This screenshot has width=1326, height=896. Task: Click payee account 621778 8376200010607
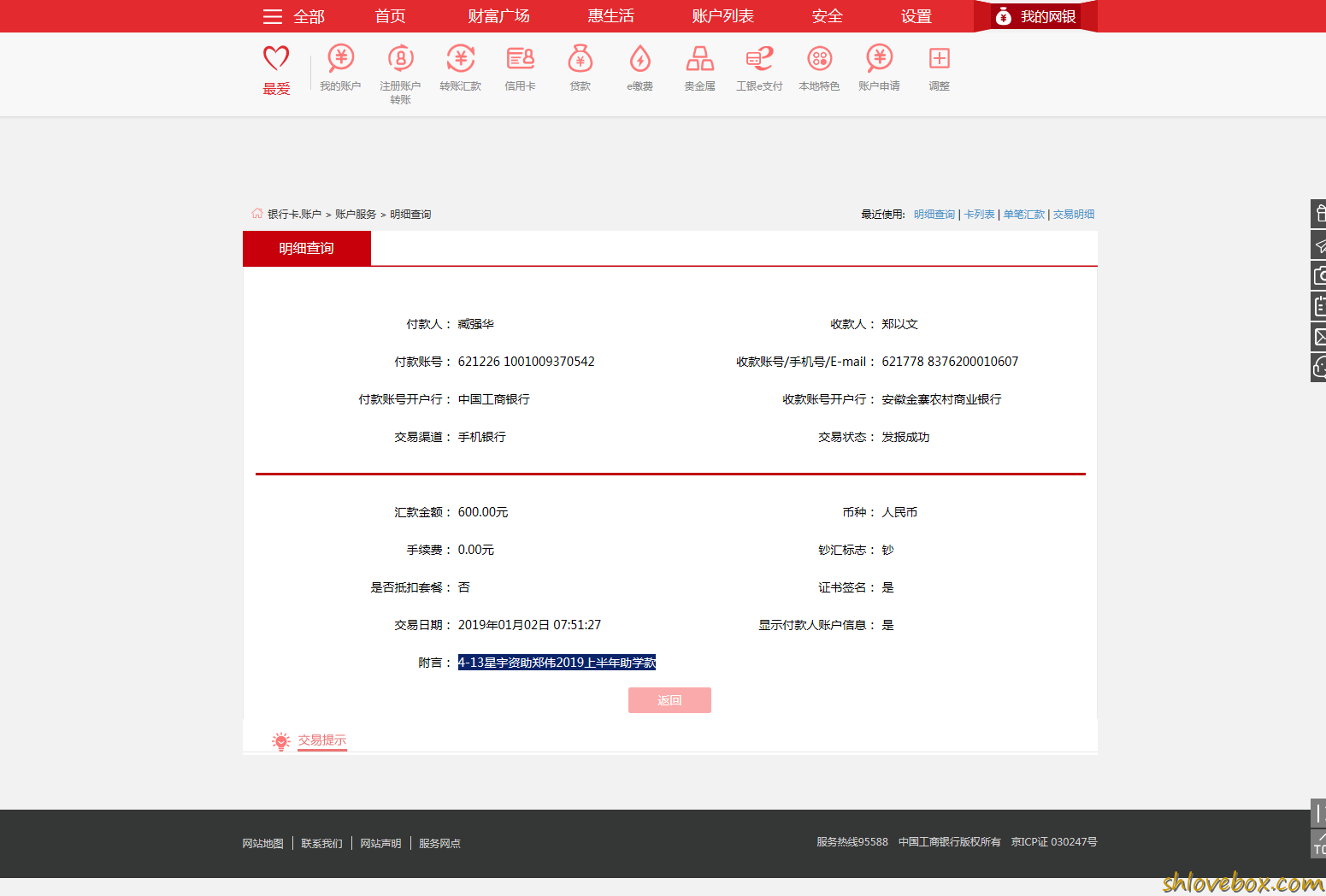click(x=950, y=362)
